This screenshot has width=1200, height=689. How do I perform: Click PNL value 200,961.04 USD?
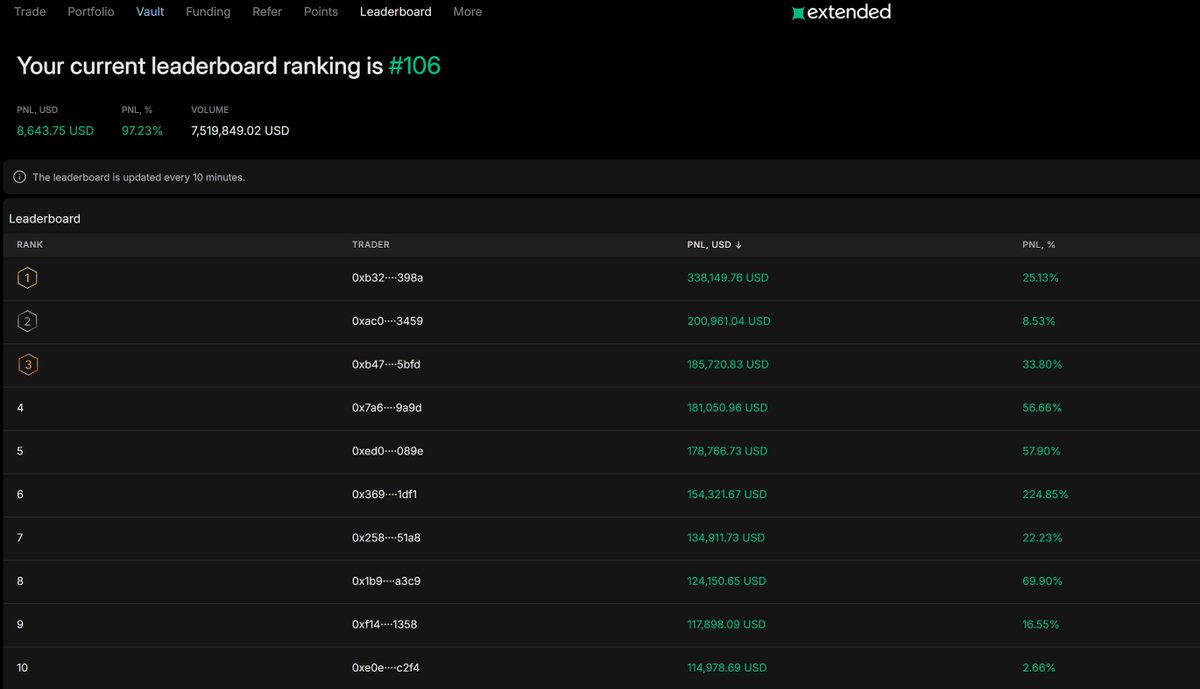pos(729,321)
